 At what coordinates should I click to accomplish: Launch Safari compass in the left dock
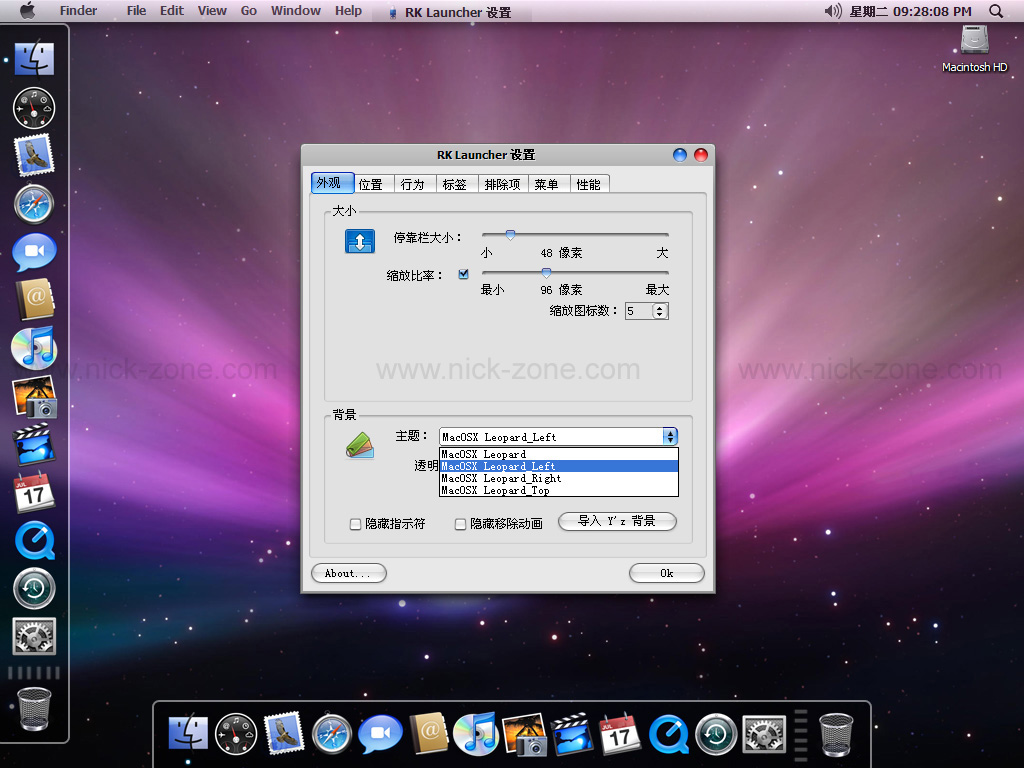click(34, 204)
